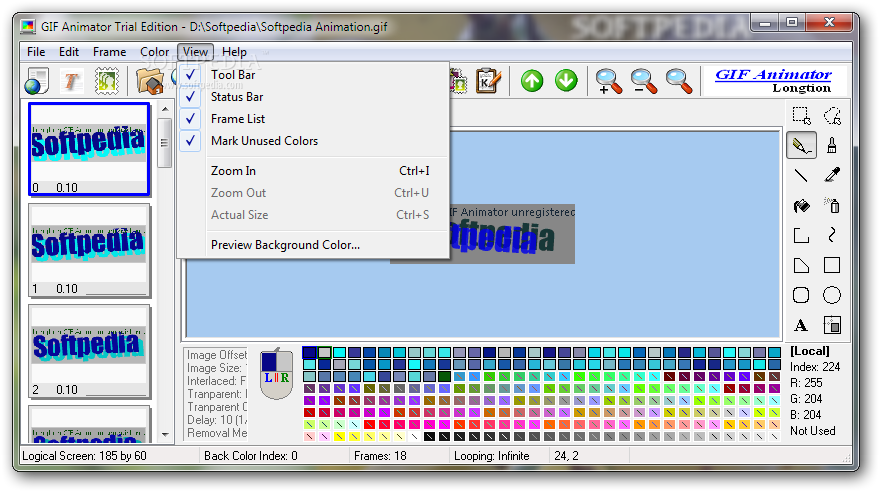Select frame 0 thumbnail
The image size is (880, 492).
[x=89, y=149]
